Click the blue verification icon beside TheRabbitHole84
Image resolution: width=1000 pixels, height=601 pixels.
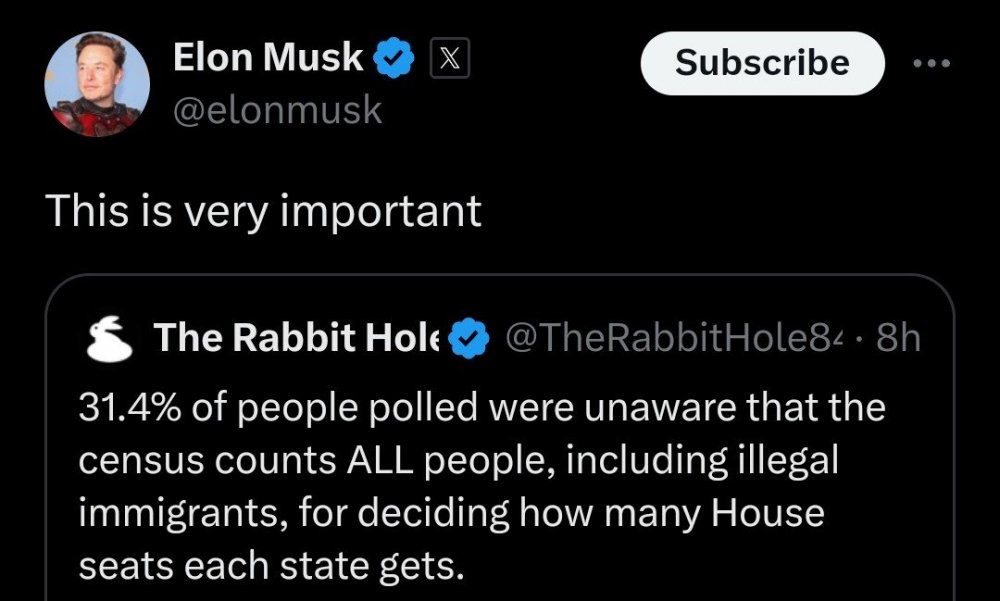pyautogui.click(x=466, y=338)
